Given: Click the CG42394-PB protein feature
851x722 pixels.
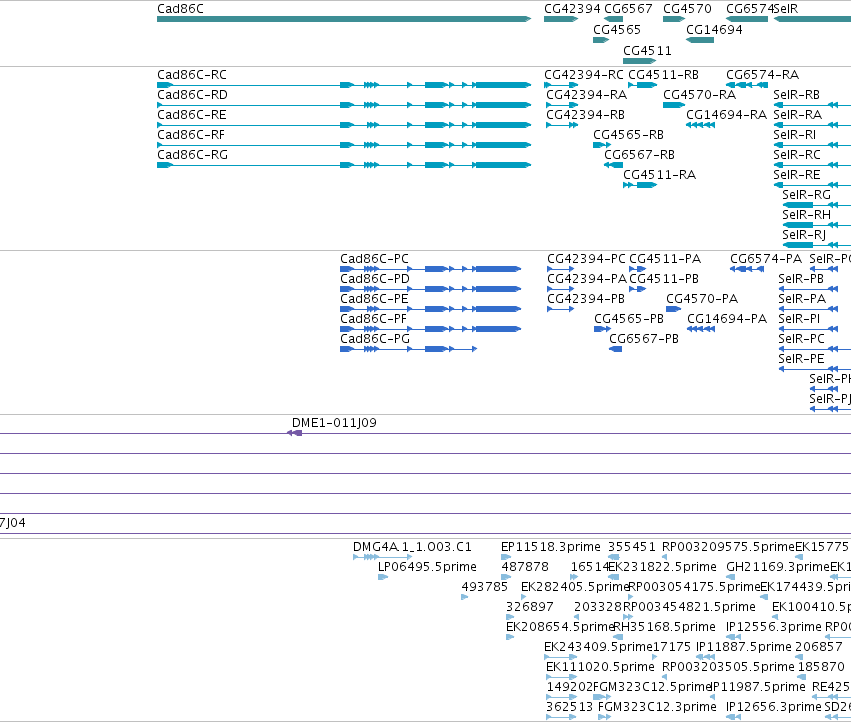Looking at the screenshot, I should (x=561, y=309).
